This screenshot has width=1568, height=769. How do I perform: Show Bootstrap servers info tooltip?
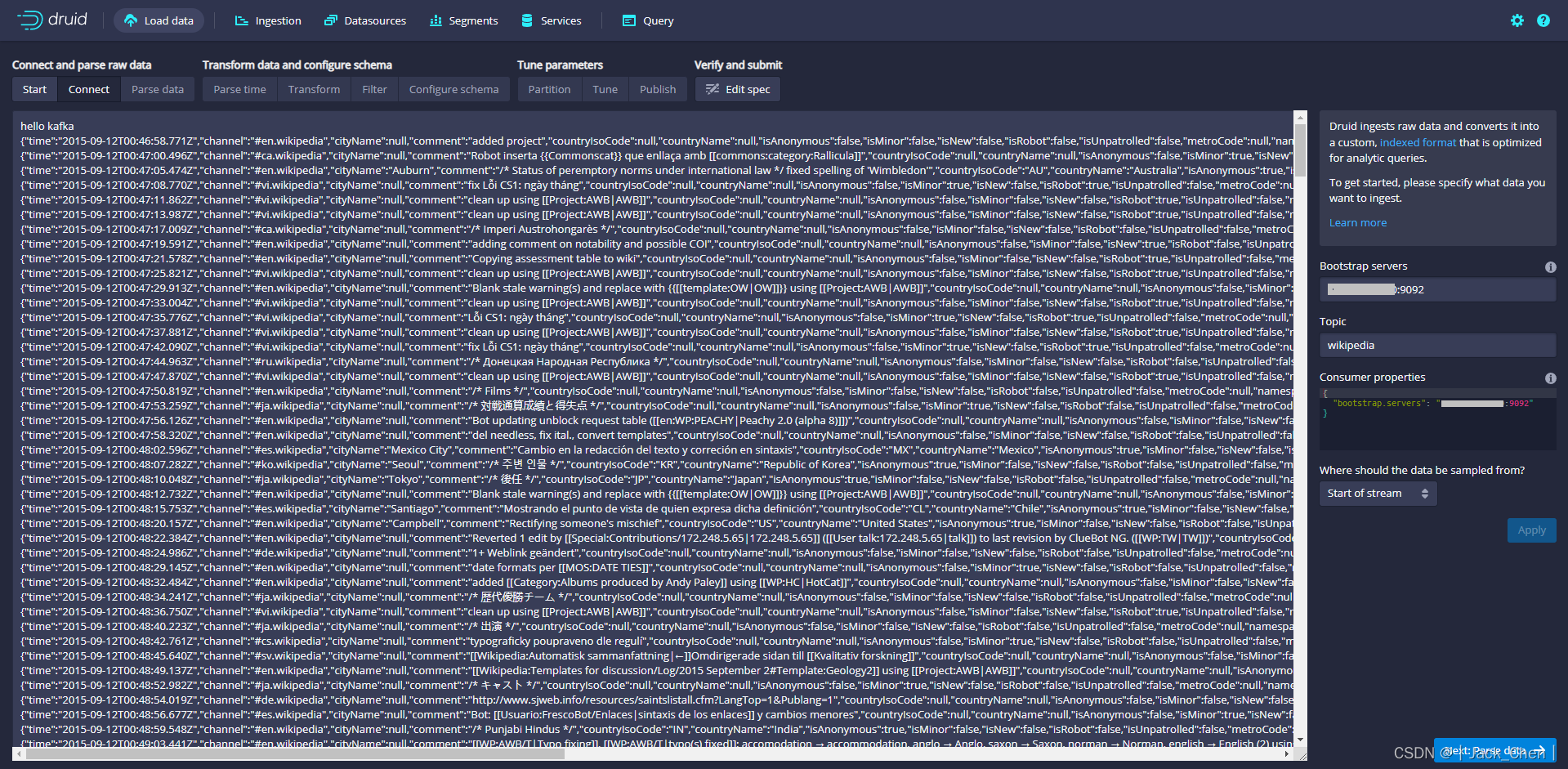point(1550,266)
